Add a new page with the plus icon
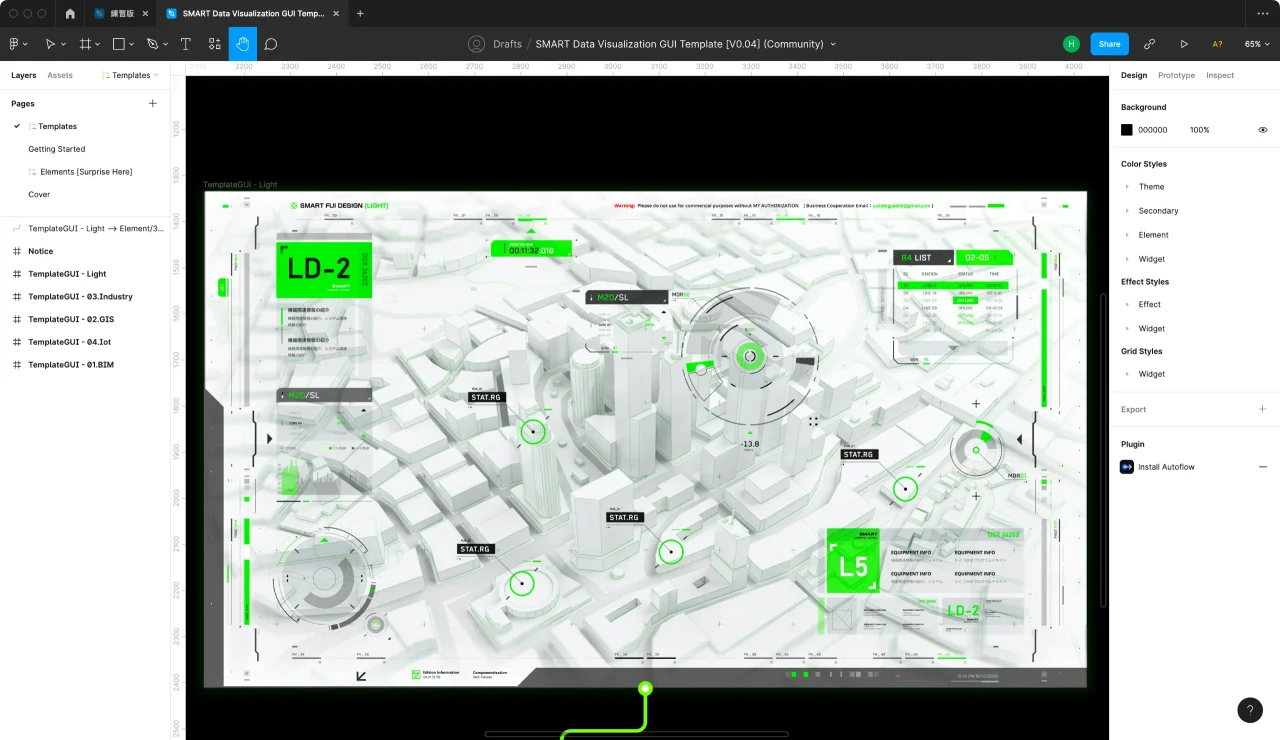Viewport: 1280px width, 740px height. (153, 104)
